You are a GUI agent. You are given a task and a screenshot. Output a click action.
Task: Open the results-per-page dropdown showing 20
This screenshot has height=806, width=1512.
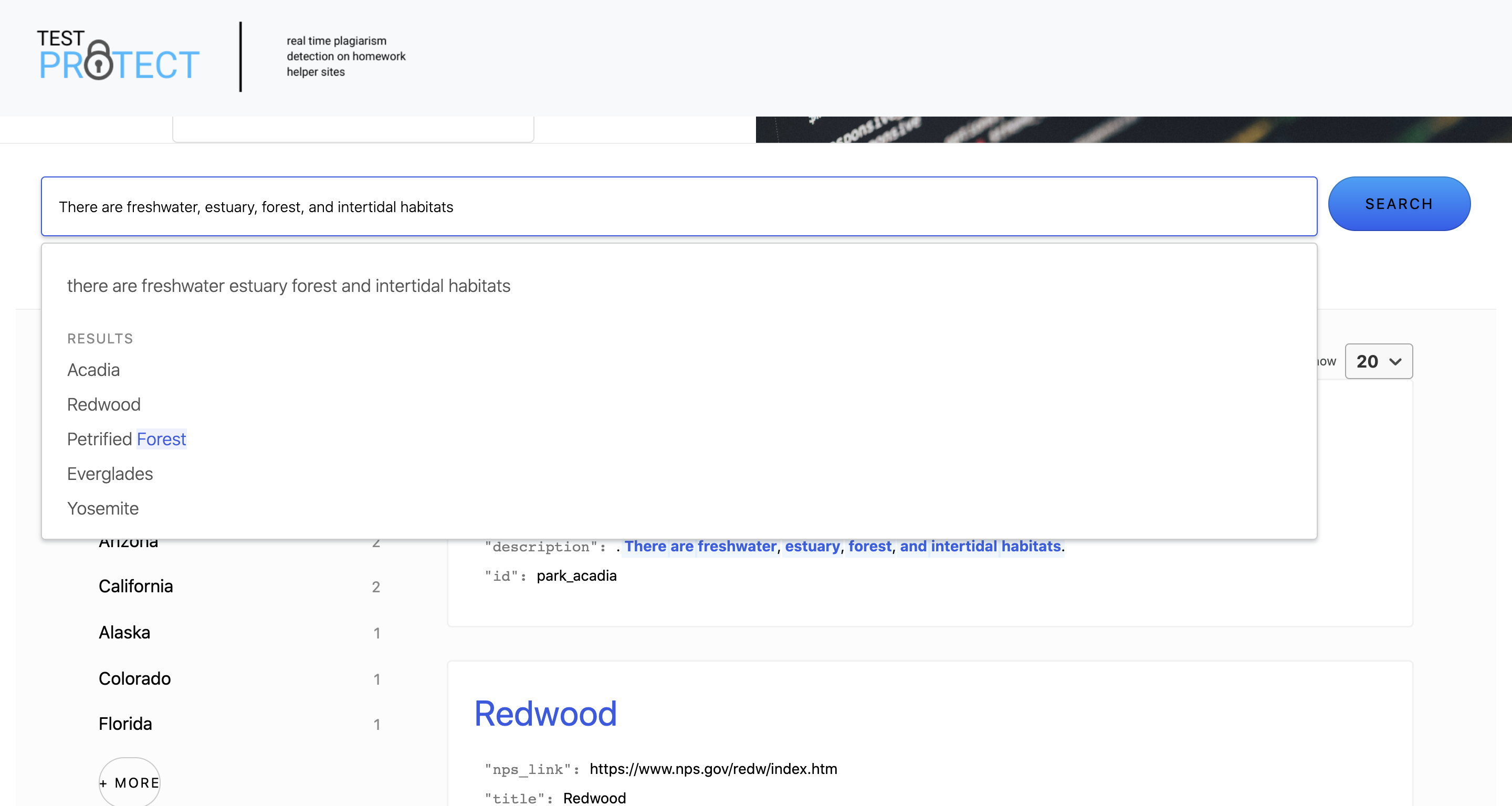[1378, 361]
